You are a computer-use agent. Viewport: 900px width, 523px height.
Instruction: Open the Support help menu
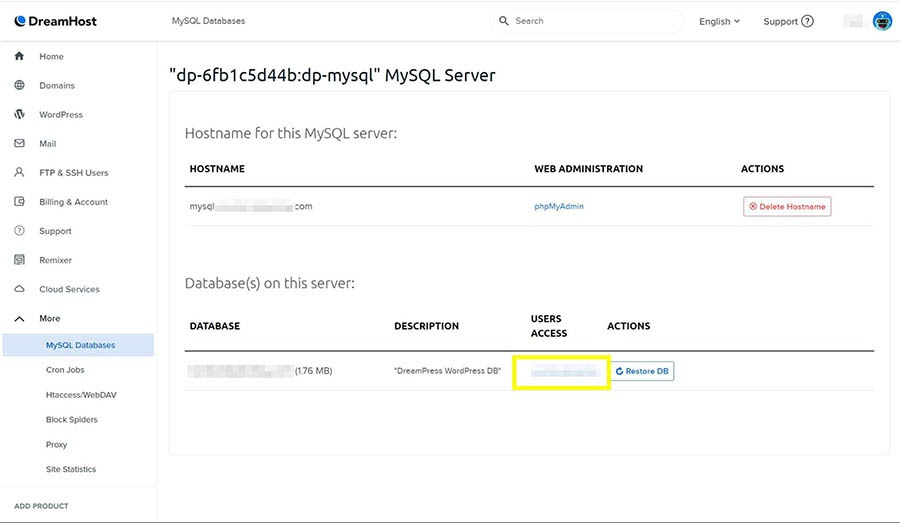[788, 21]
